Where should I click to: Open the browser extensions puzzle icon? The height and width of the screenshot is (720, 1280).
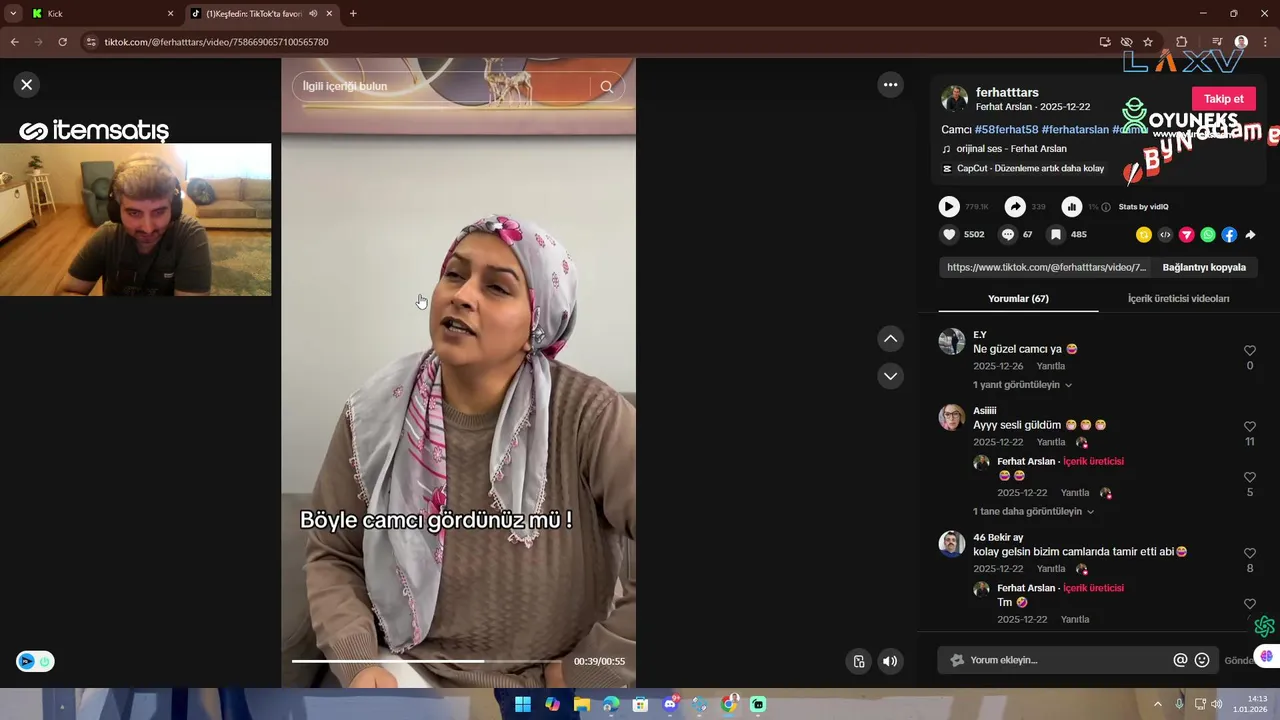1181,42
